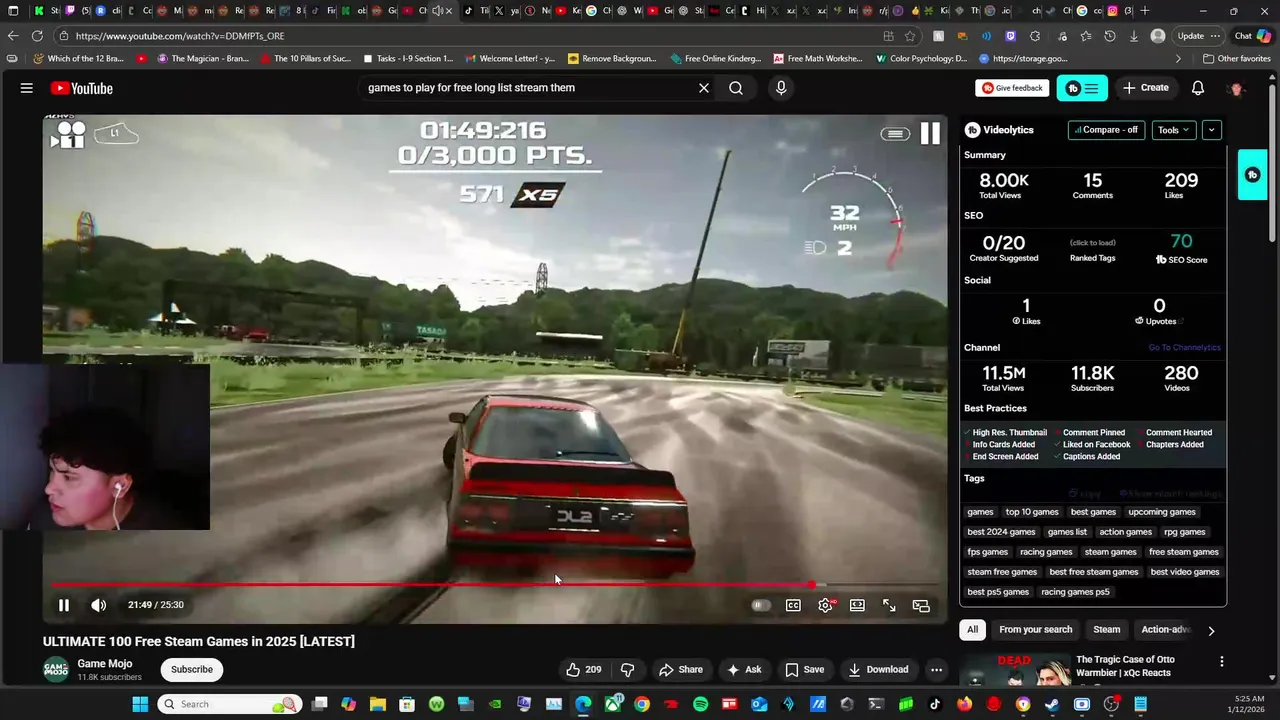Open the Other favorites folder
Image resolution: width=1280 pixels, height=720 pixels.
pyautogui.click(x=1236, y=59)
